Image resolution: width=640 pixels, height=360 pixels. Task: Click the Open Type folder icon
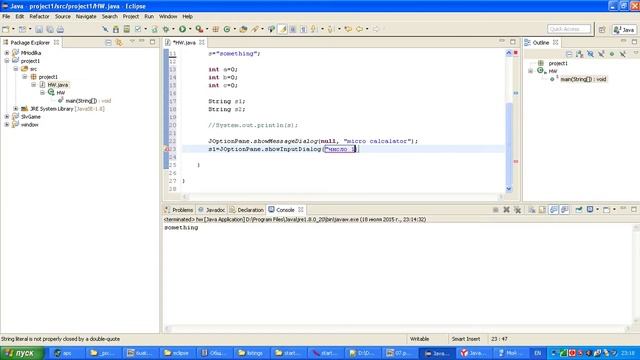click(243, 29)
